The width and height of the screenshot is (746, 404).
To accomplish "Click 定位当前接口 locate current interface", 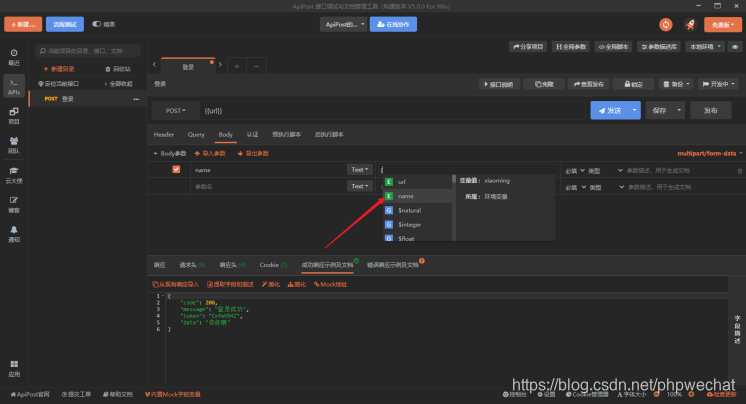I will 59,84.
